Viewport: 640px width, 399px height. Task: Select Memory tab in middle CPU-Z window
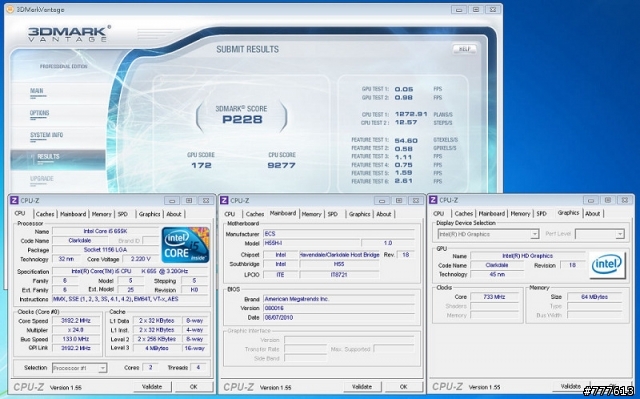coord(311,214)
